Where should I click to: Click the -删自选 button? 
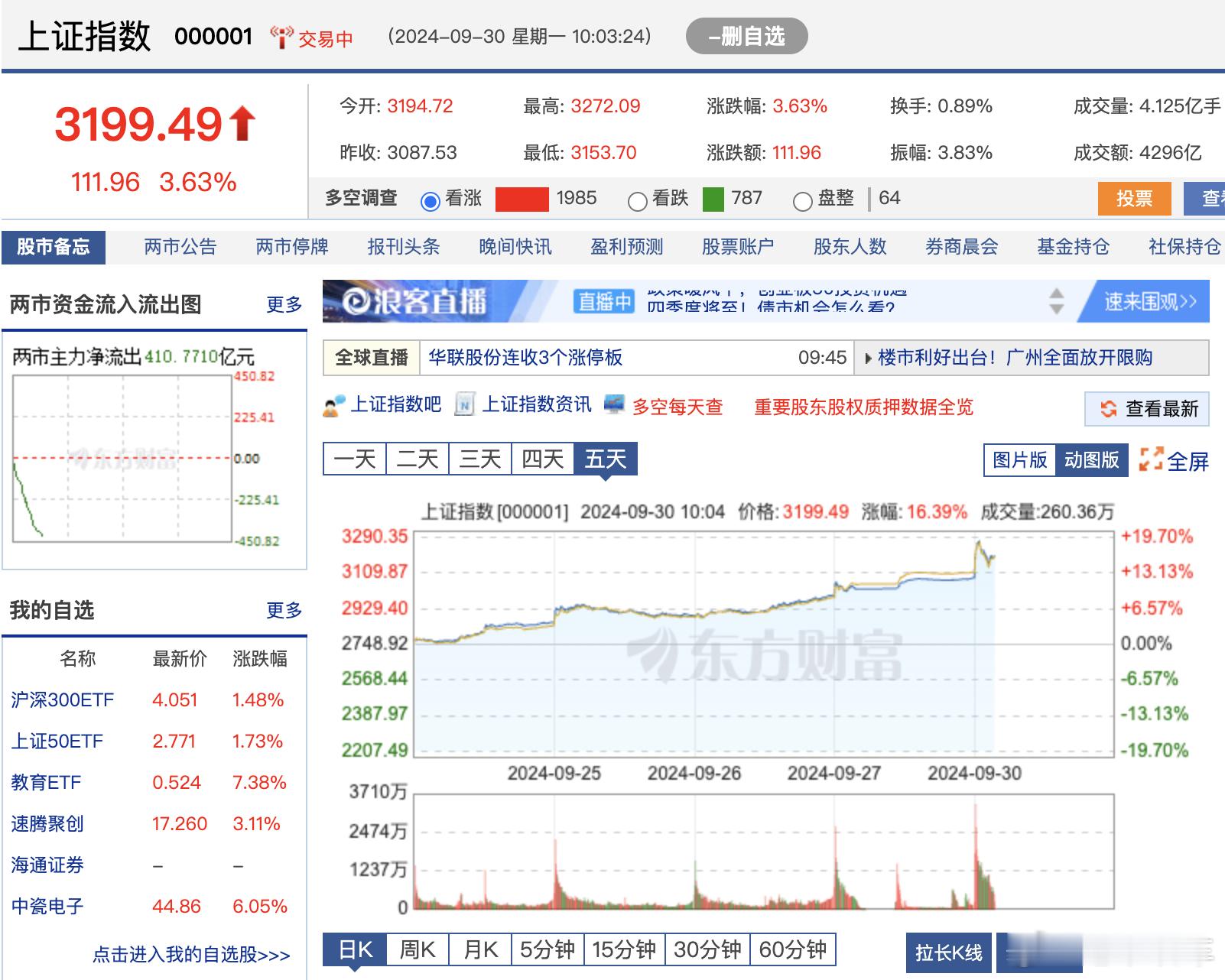pyautogui.click(x=747, y=36)
